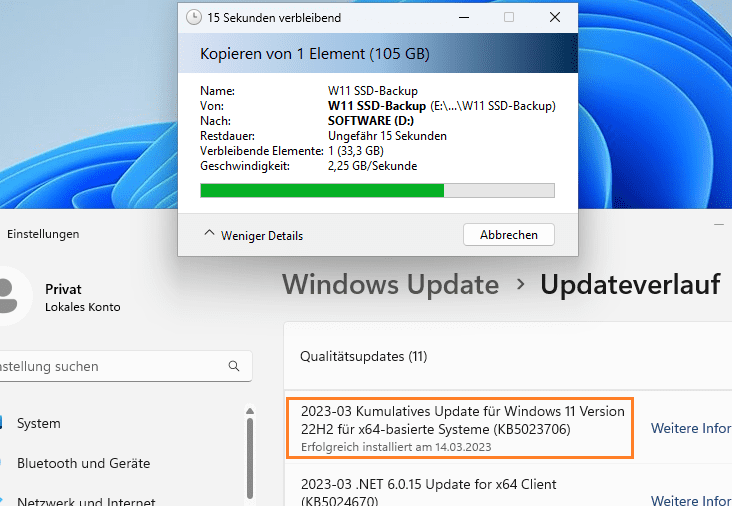Click the Updateverlauf page heading

click(x=630, y=284)
